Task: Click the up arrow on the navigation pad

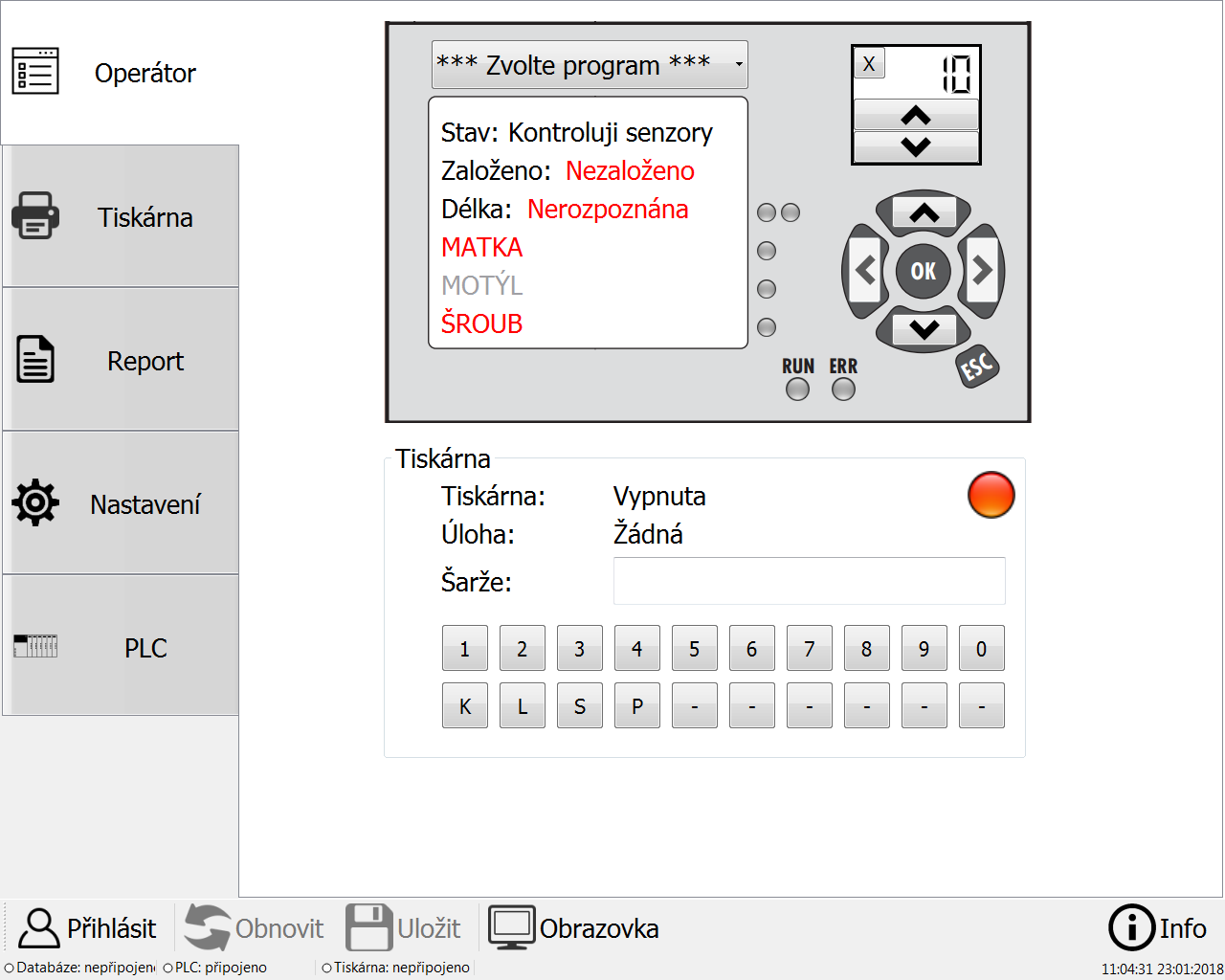Action: (924, 212)
